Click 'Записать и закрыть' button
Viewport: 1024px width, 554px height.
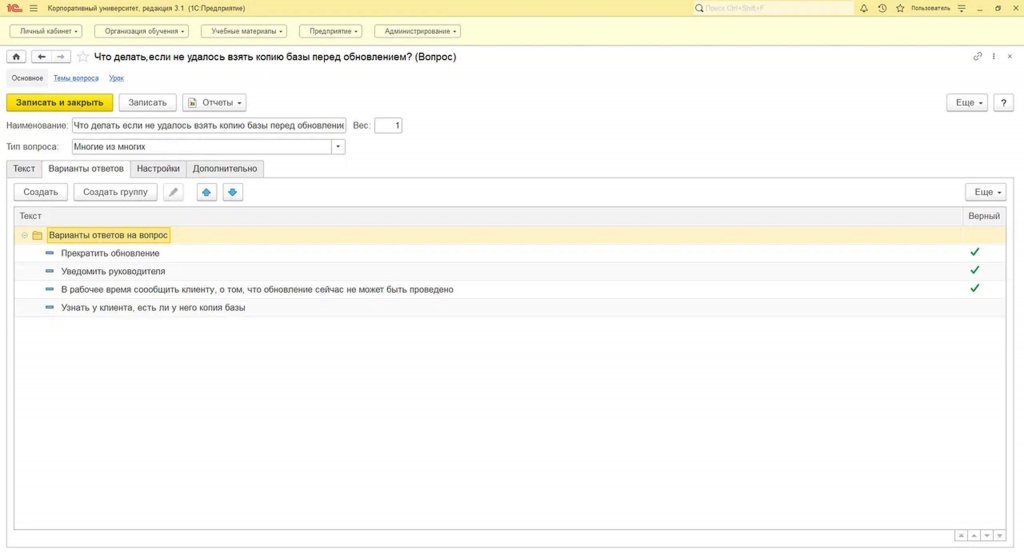(59, 103)
